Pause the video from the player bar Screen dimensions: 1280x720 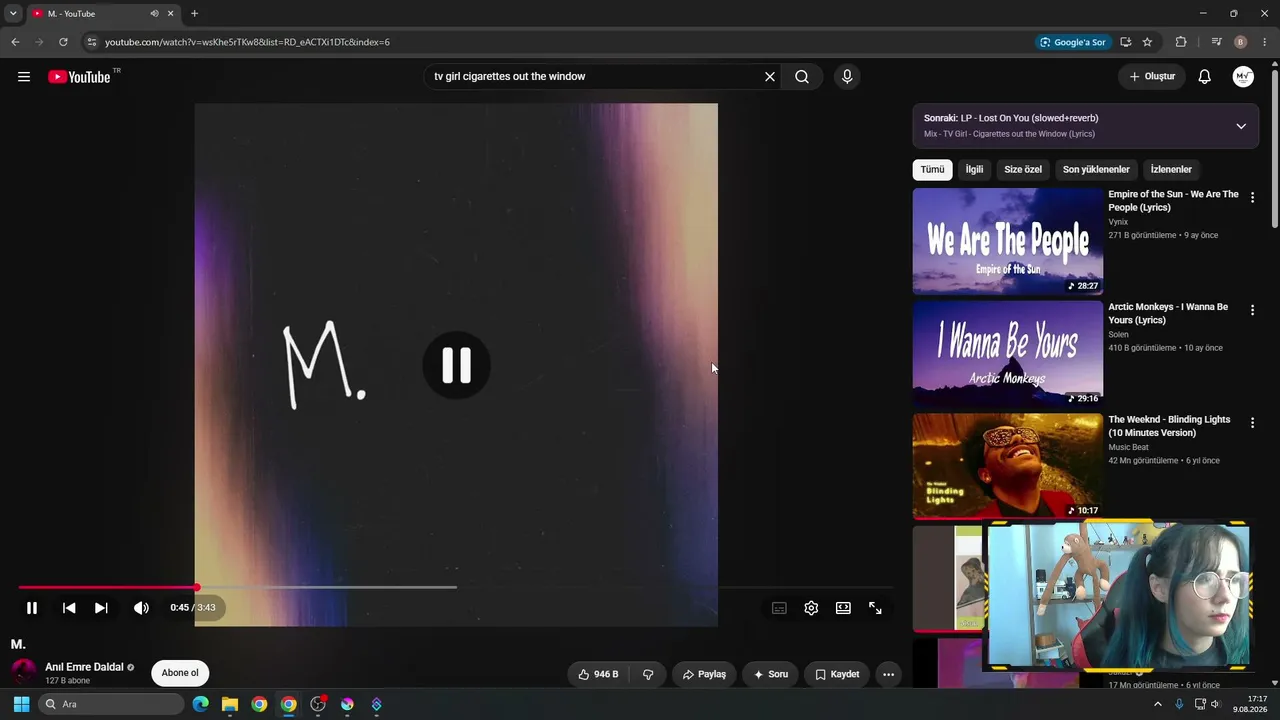click(x=32, y=608)
